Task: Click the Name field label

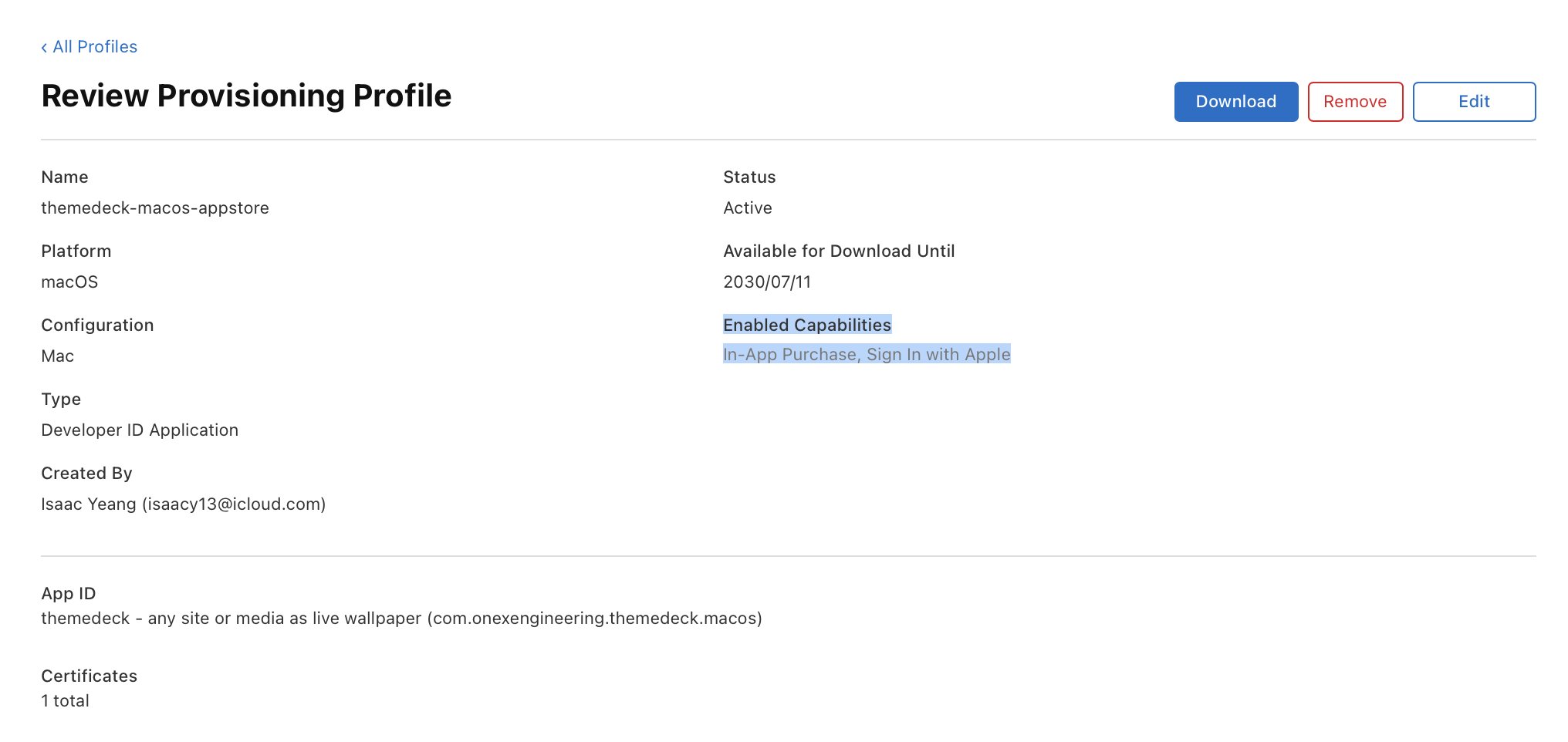Action: tap(65, 177)
